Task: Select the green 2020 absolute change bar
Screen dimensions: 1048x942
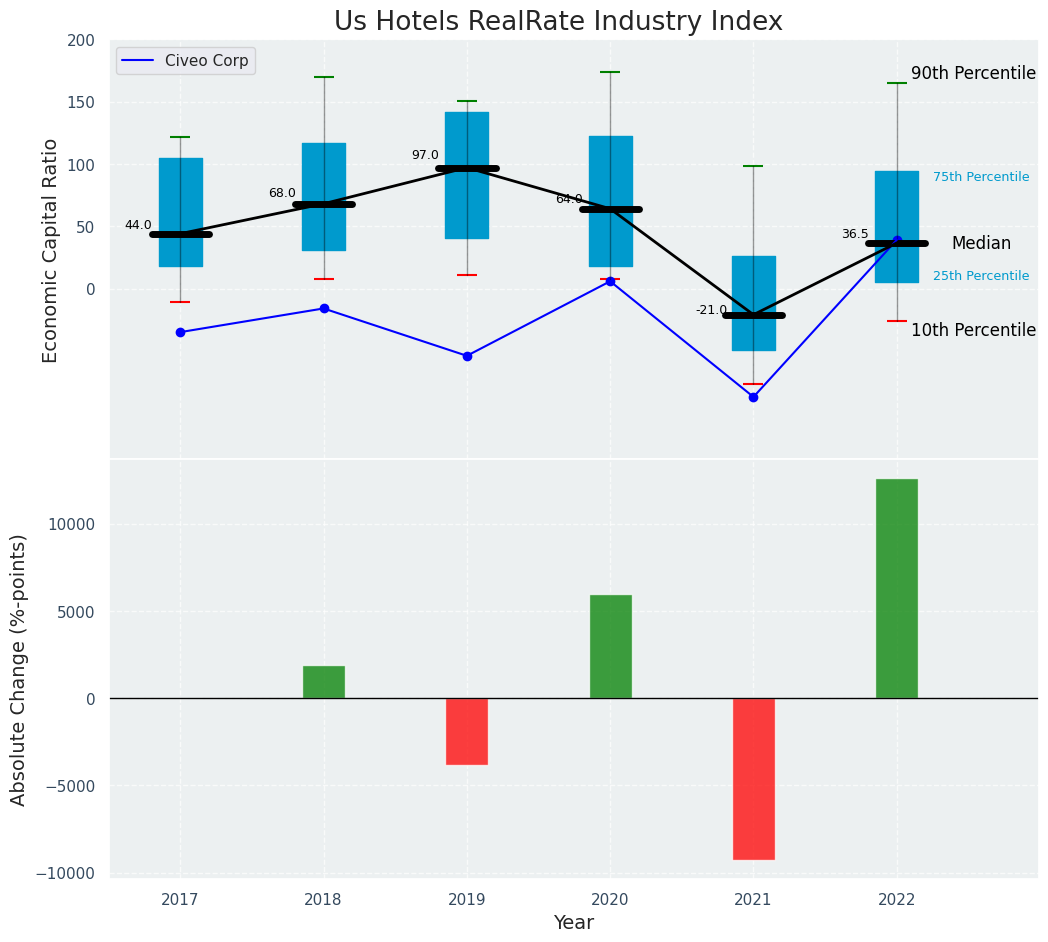Action: point(610,646)
